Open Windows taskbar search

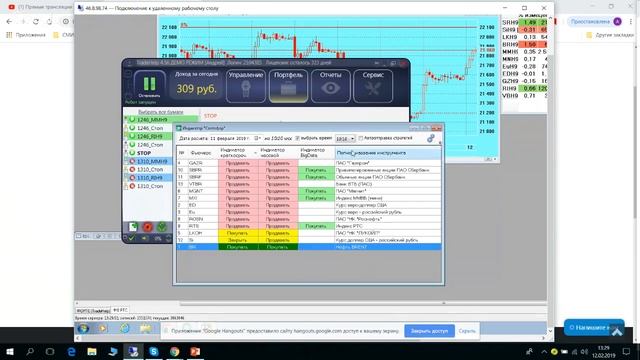pyautogui.click(x=30, y=351)
